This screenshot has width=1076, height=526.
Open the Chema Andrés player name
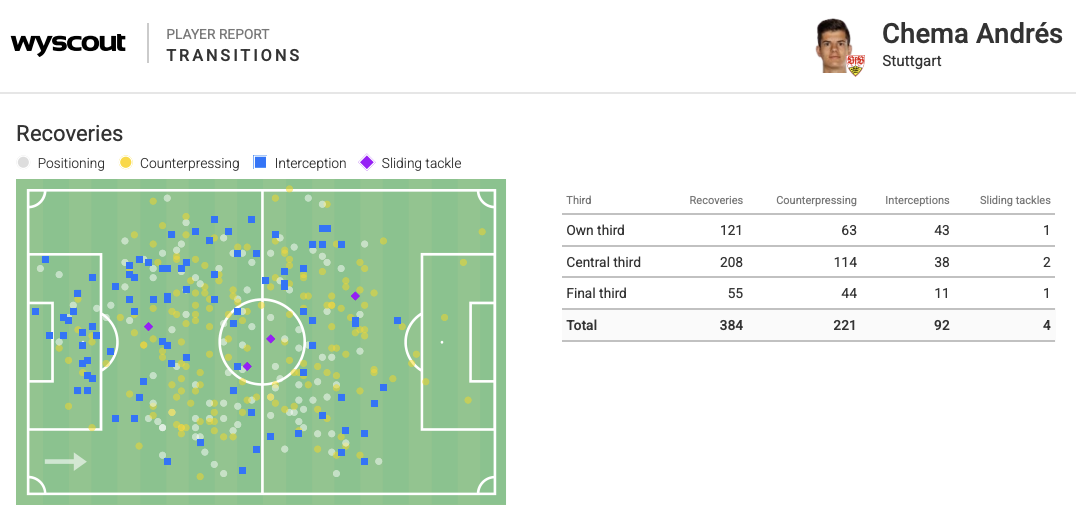(x=971, y=34)
